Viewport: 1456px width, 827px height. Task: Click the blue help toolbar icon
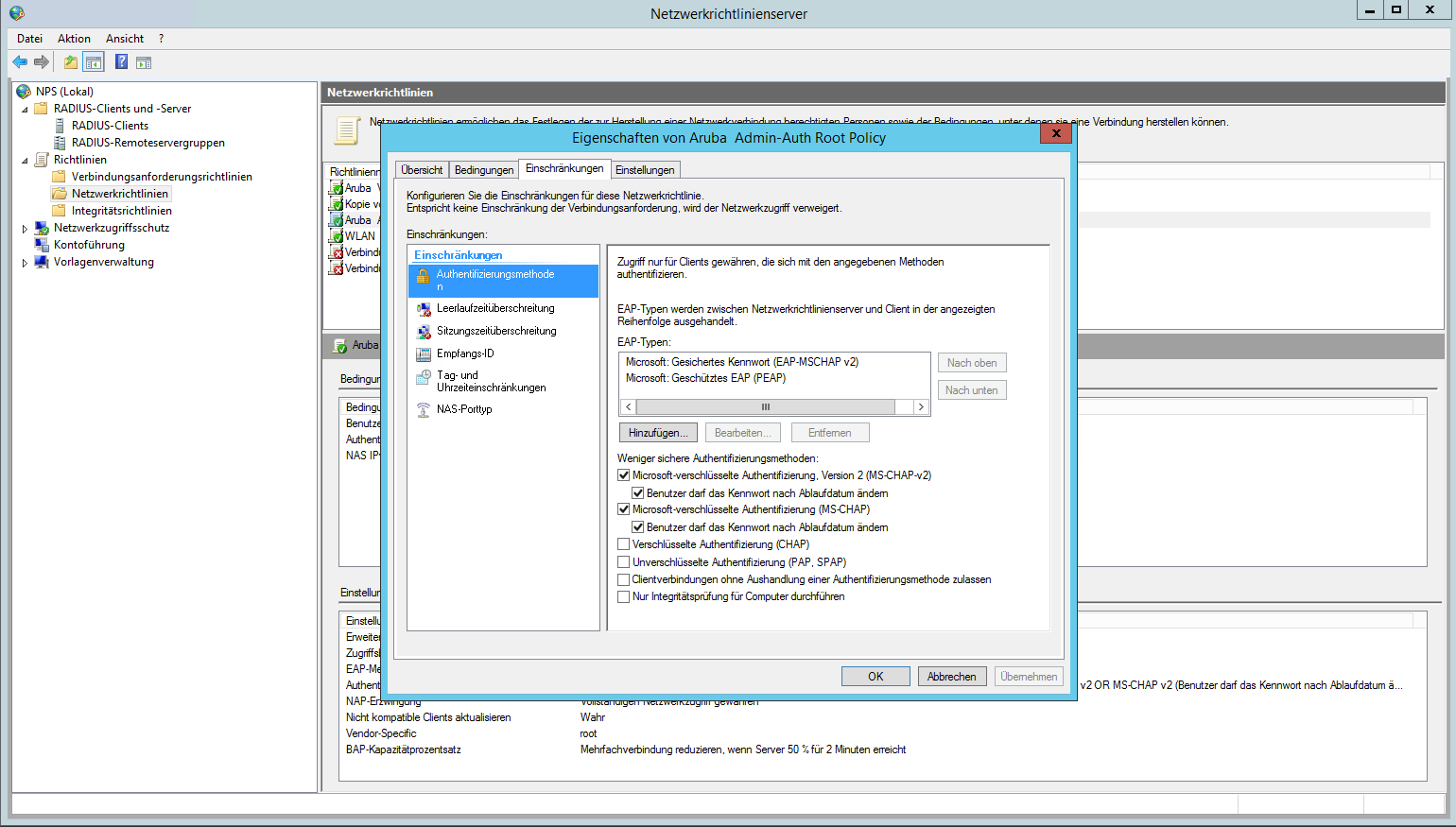point(121,62)
